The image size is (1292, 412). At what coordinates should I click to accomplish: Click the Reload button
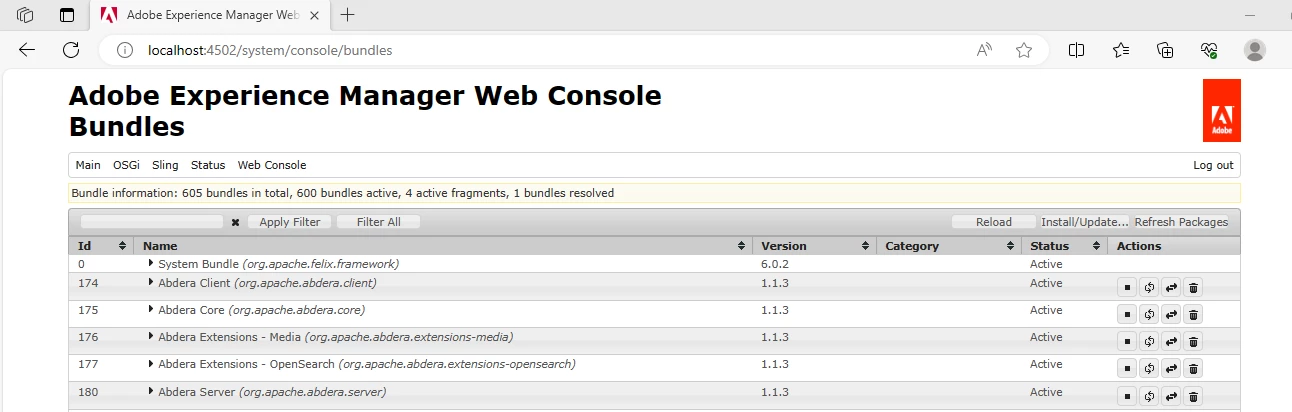coord(994,222)
